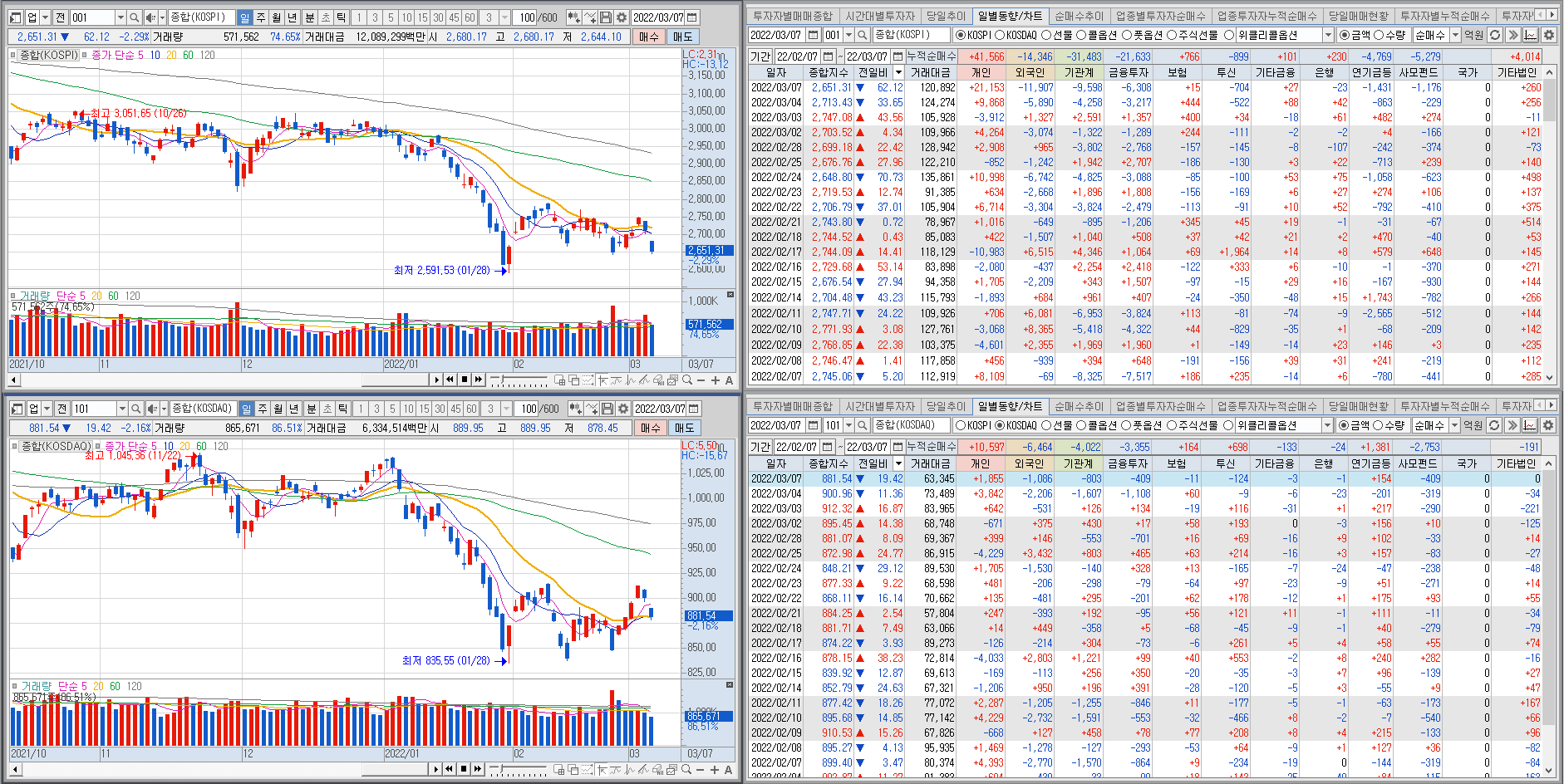Open the 업 dropdown arrow in the KOSPI chart toolbar
Viewport: 1564px width, 784px height.
tap(44, 17)
